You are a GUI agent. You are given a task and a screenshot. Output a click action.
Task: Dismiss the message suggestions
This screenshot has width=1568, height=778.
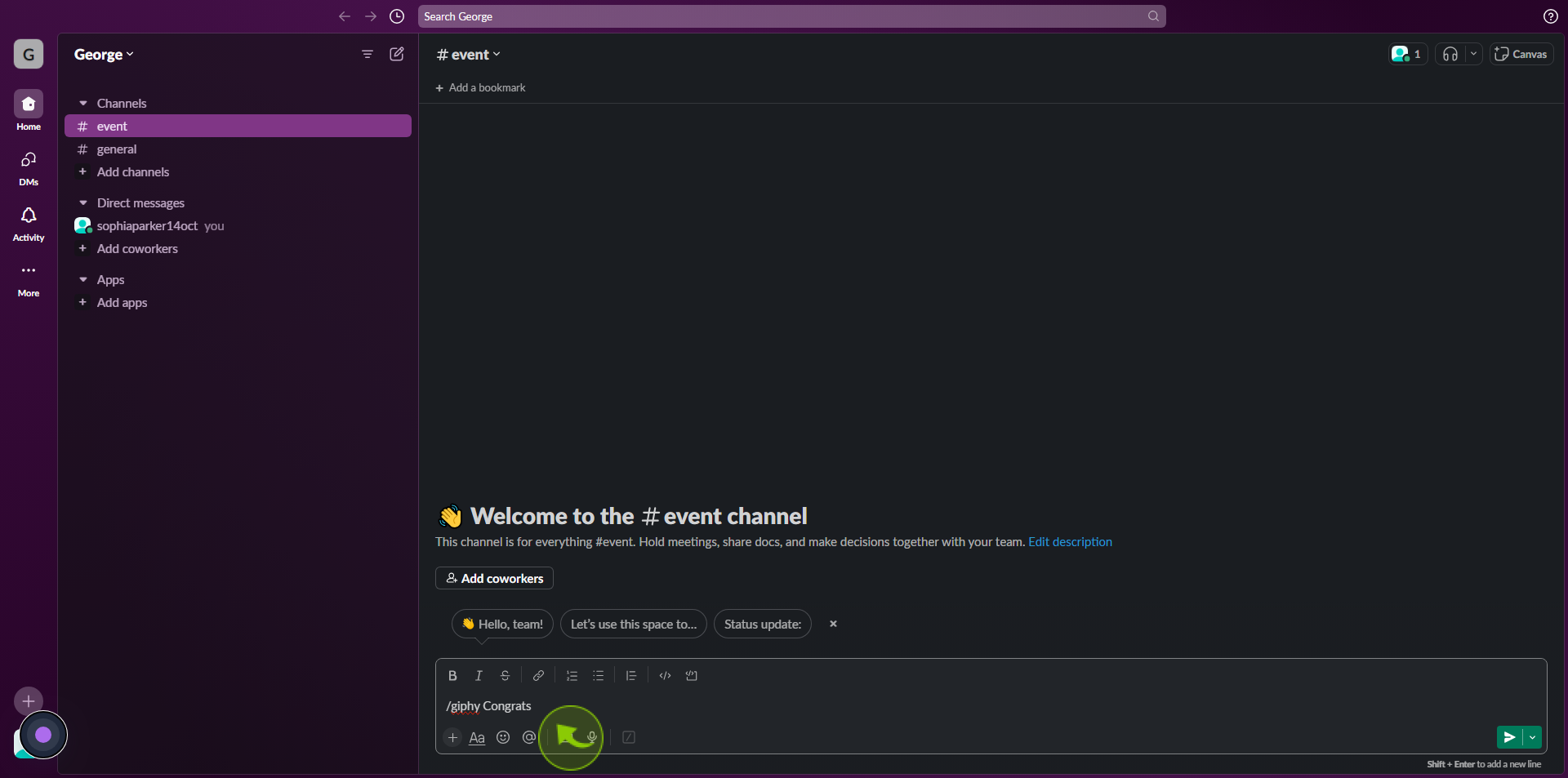tap(833, 624)
